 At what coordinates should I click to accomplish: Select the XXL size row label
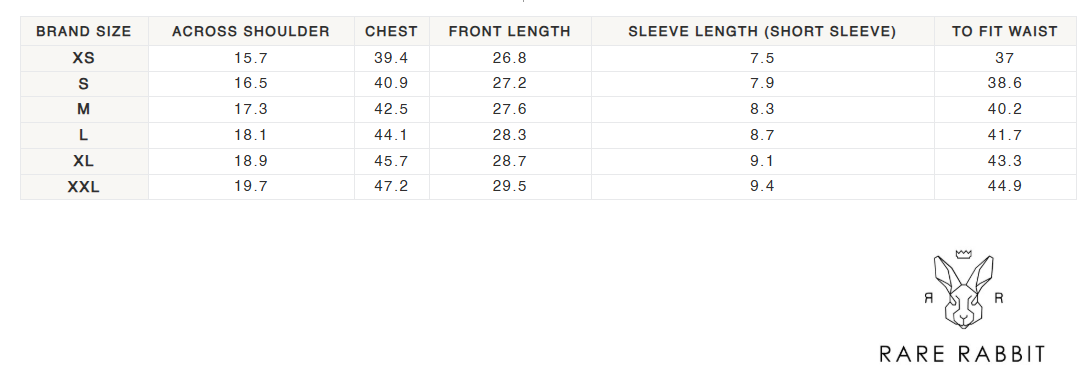click(83, 187)
